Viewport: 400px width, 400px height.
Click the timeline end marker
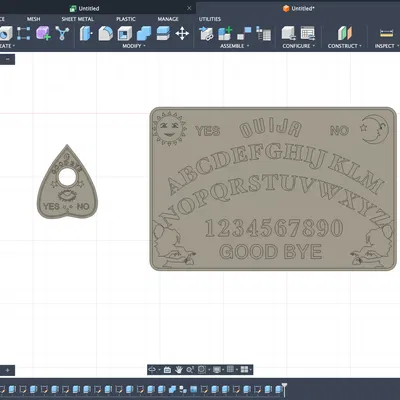[x=284, y=389]
